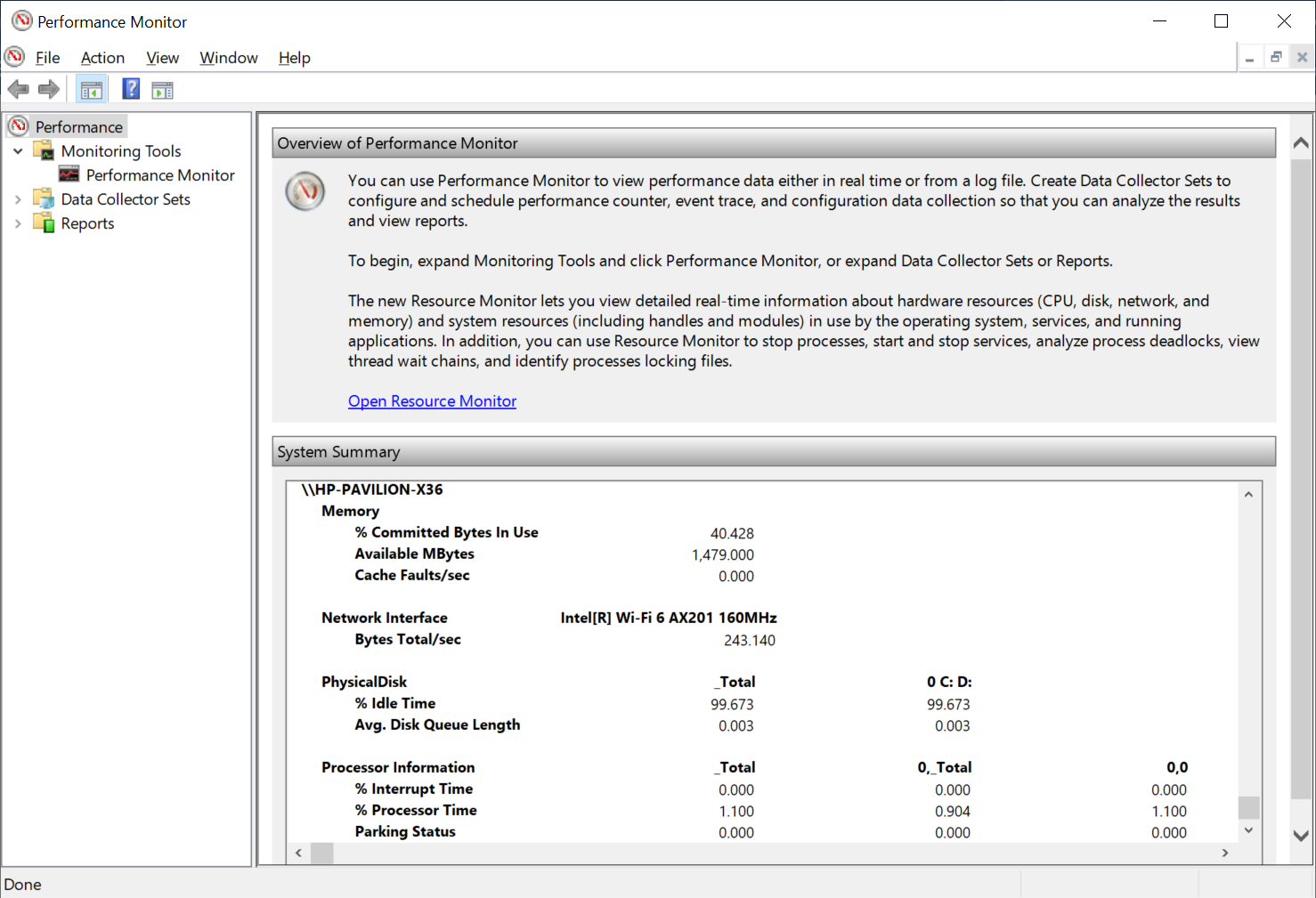Click the value 0.904
The height and width of the screenshot is (898, 1316).
tap(953, 811)
